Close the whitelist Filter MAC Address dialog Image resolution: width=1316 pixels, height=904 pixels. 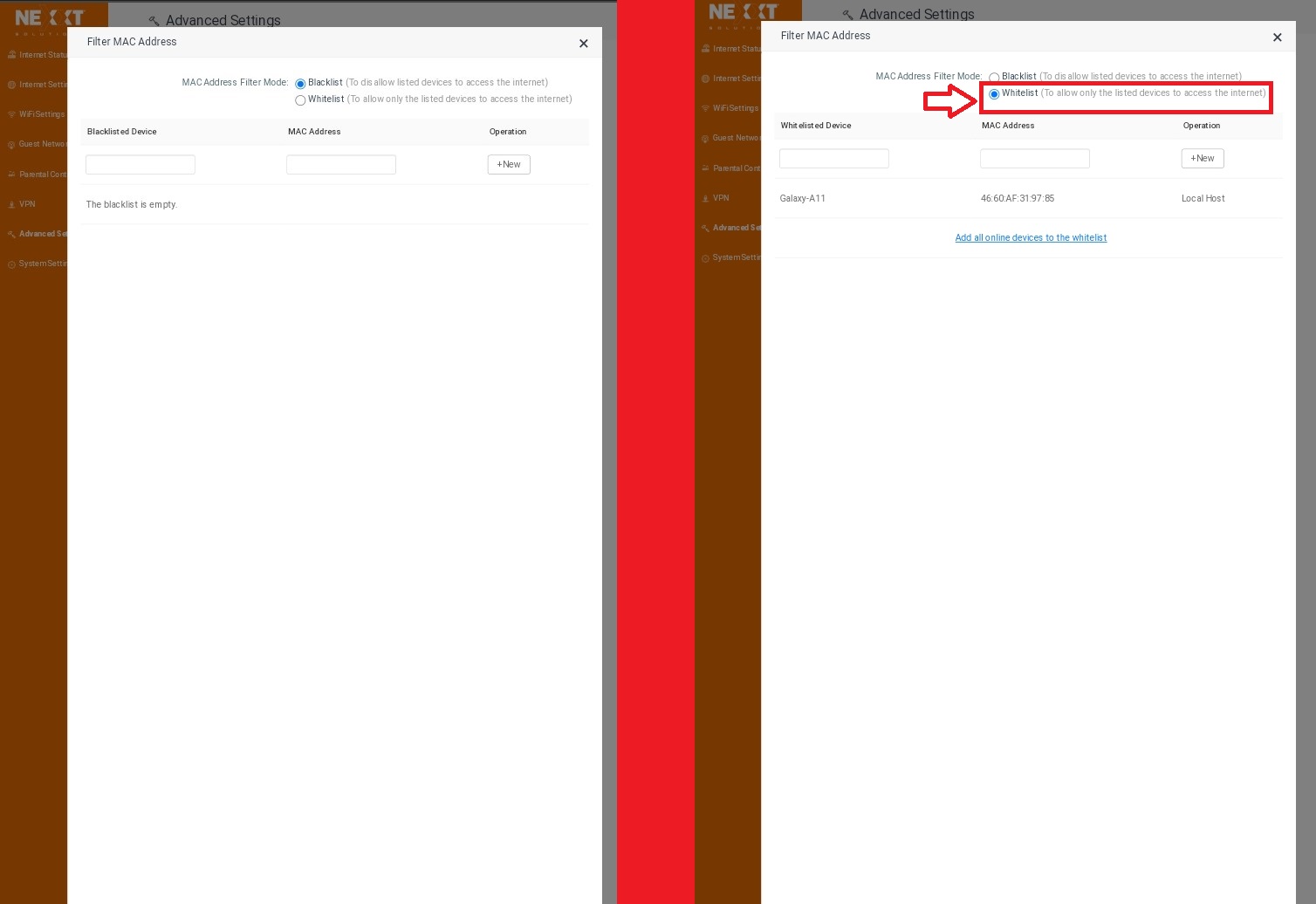click(x=1277, y=38)
